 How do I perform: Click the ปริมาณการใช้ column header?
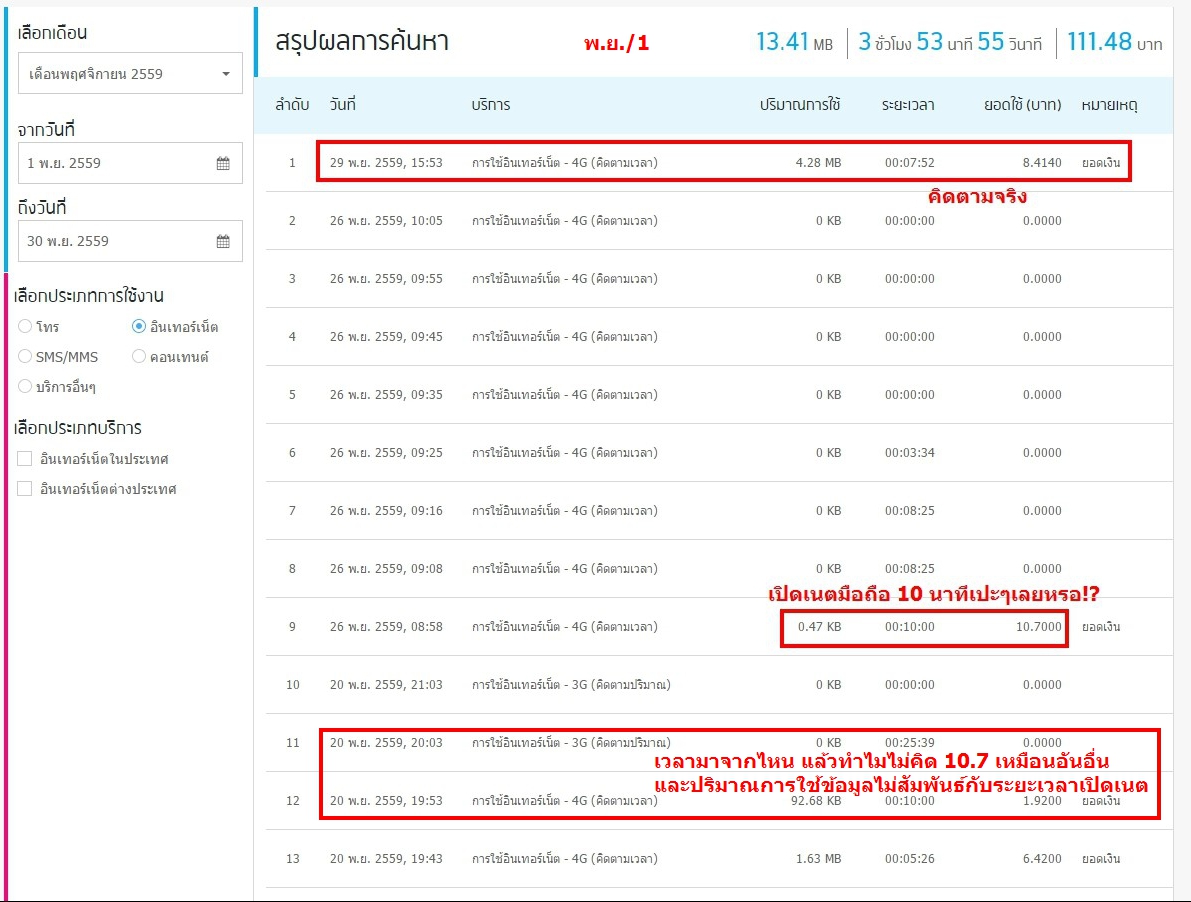(x=800, y=105)
